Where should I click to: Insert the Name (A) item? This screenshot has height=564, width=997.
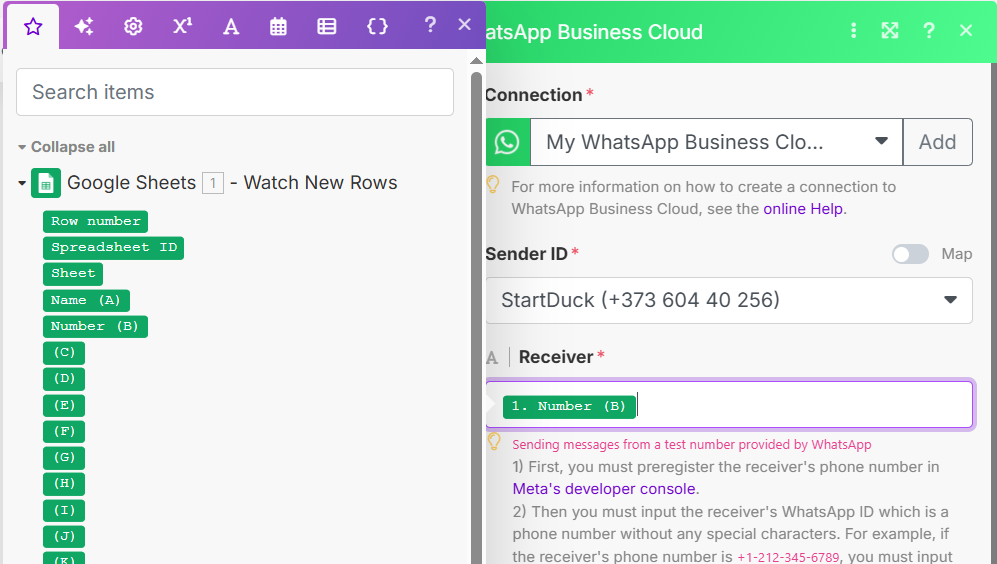coord(86,300)
